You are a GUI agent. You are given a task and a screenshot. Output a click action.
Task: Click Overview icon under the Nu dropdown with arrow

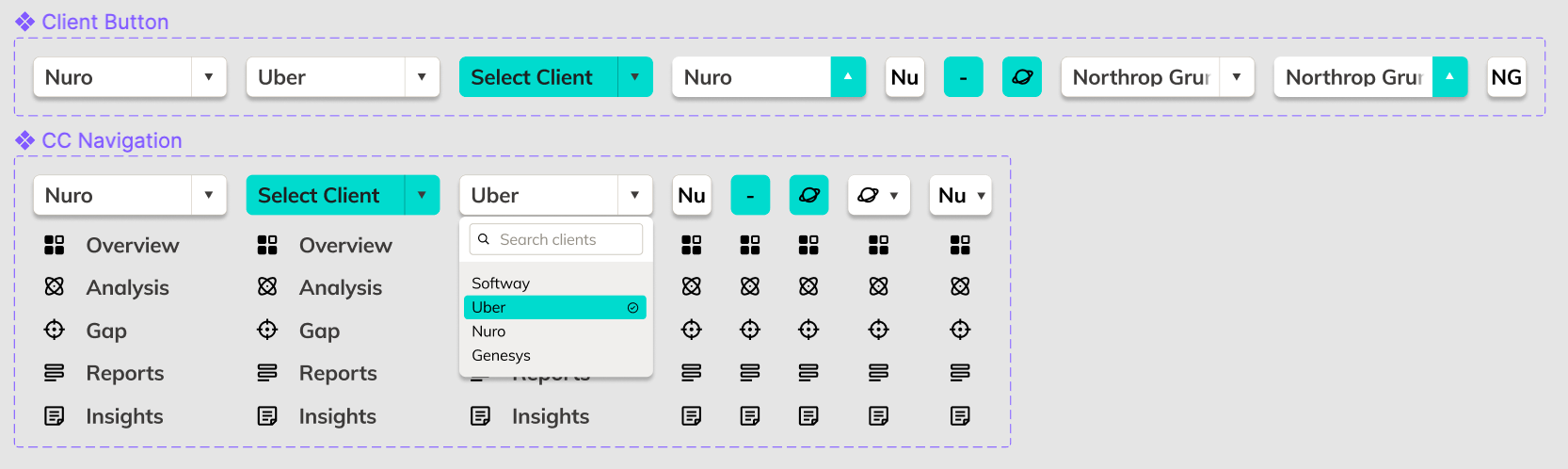(x=960, y=245)
